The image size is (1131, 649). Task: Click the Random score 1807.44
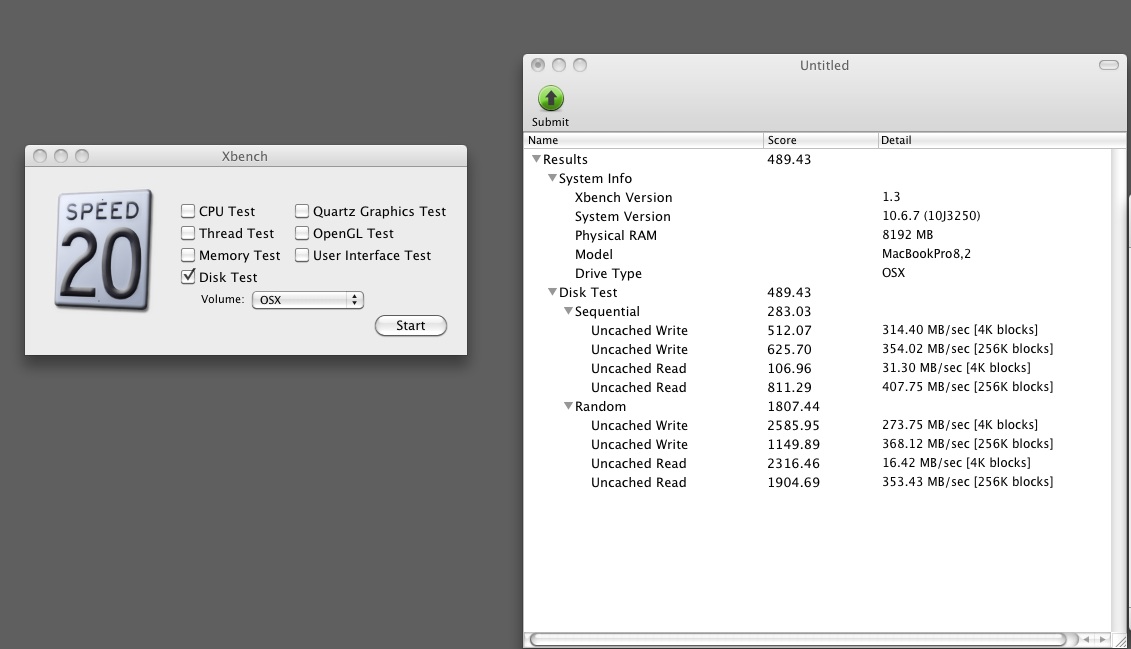coord(793,407)
